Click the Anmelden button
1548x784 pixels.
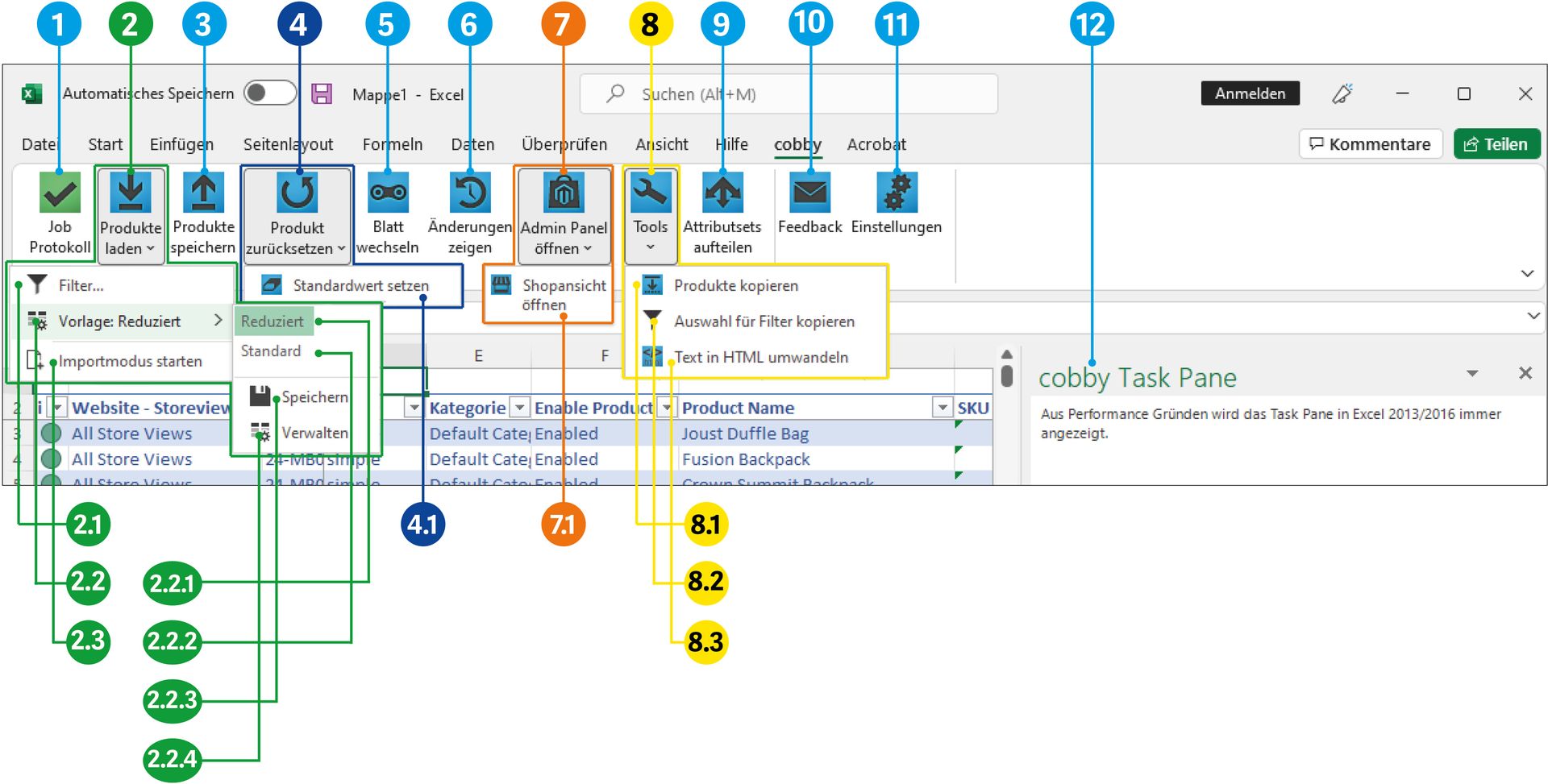[x=1250, y=93]
